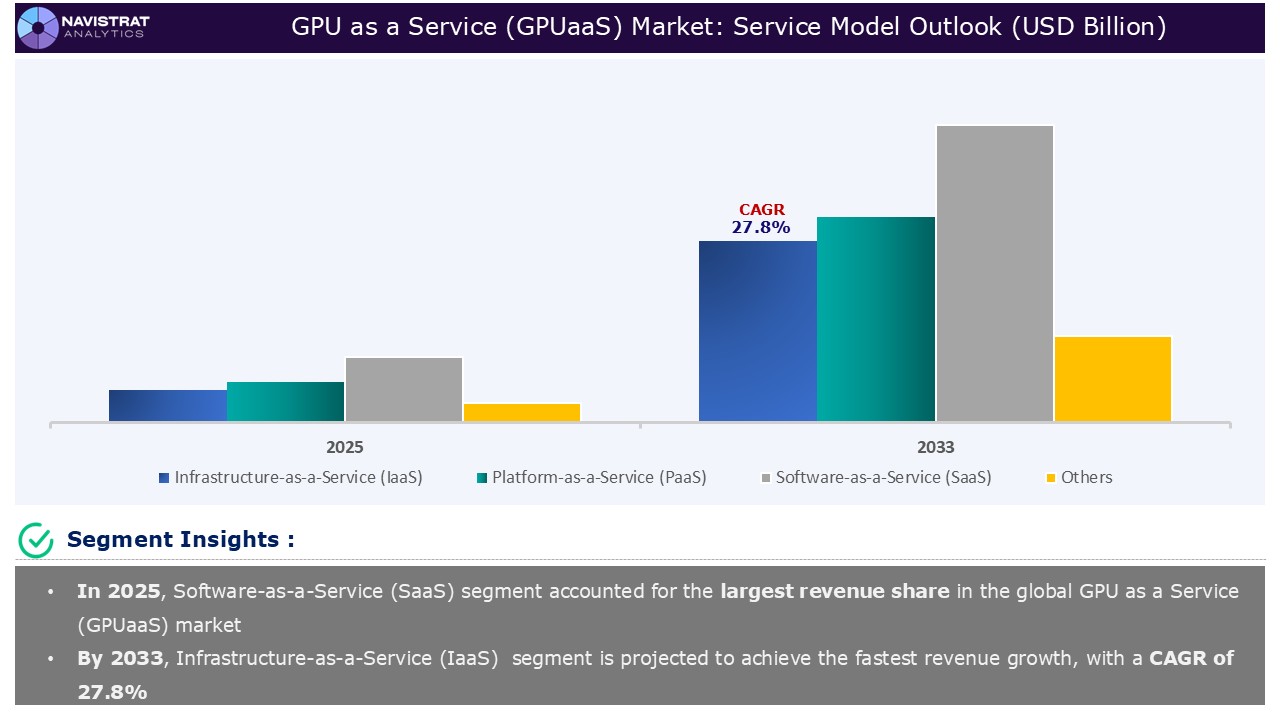
Task: Click the 2025 PaaS teal bar
Action: 286,402
